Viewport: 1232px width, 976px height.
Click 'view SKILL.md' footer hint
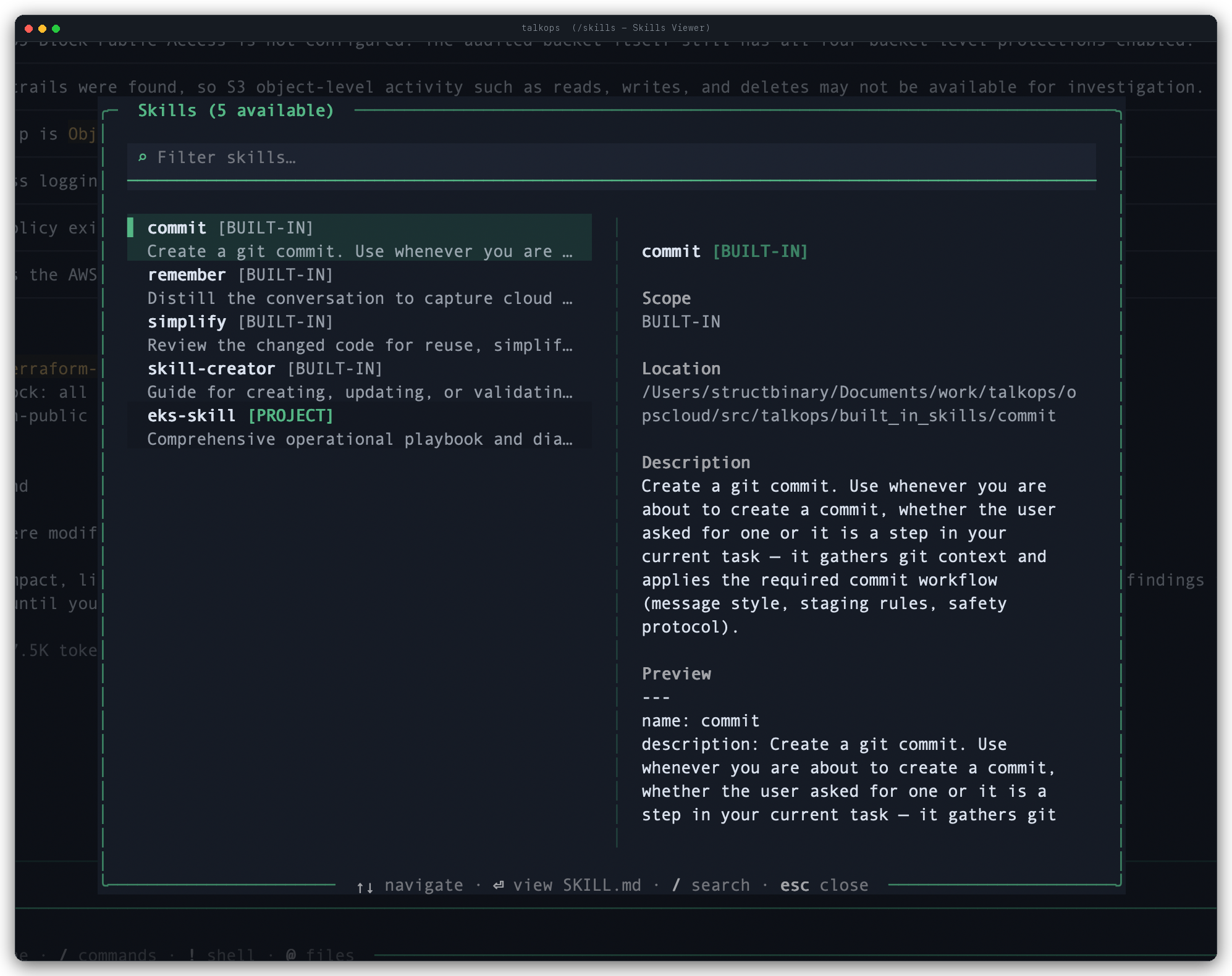[x=577, y=885]
